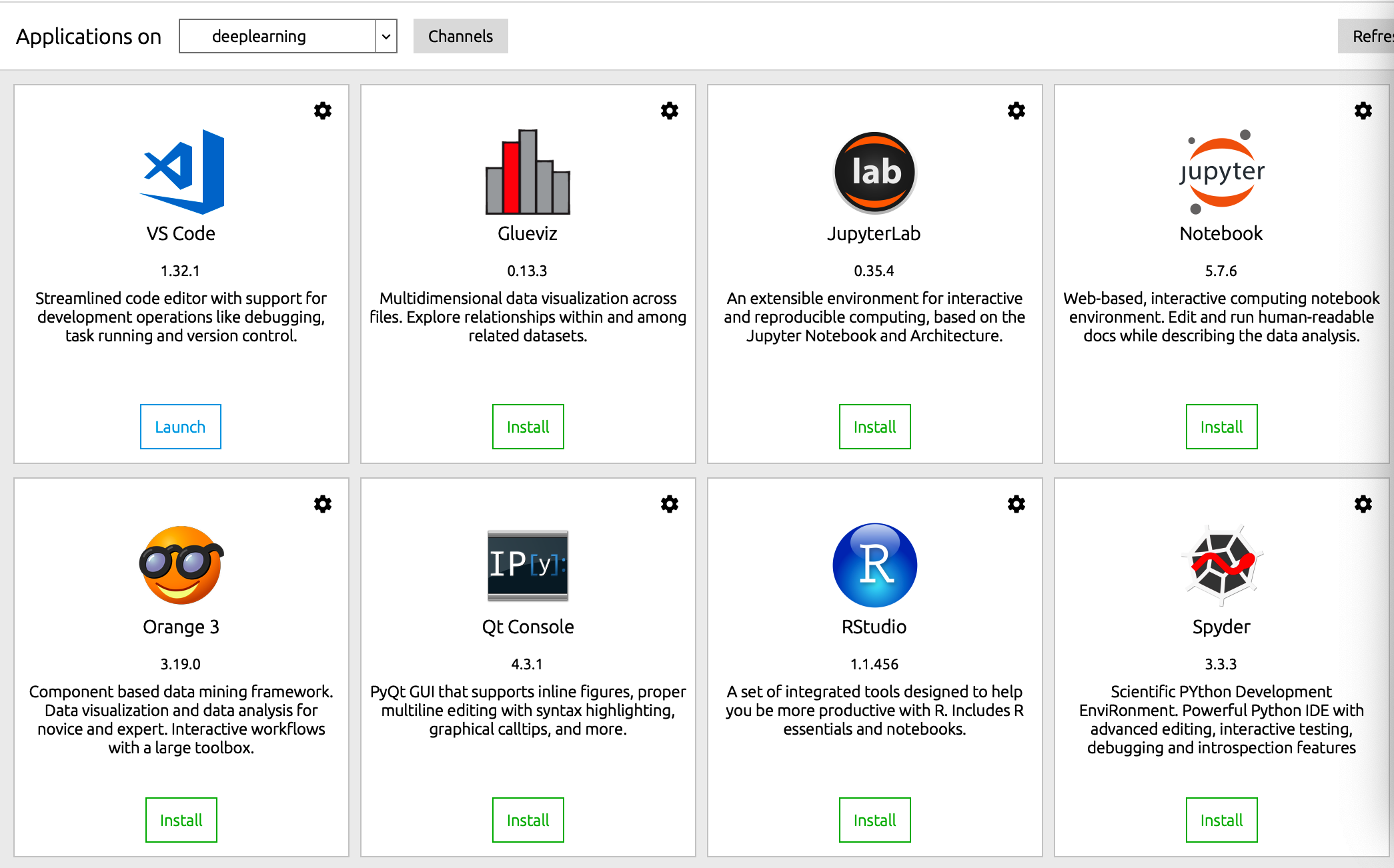Open settings gear on Notebook card
This screenshot has height=868, width=1394.
[x=1363, y=111]
